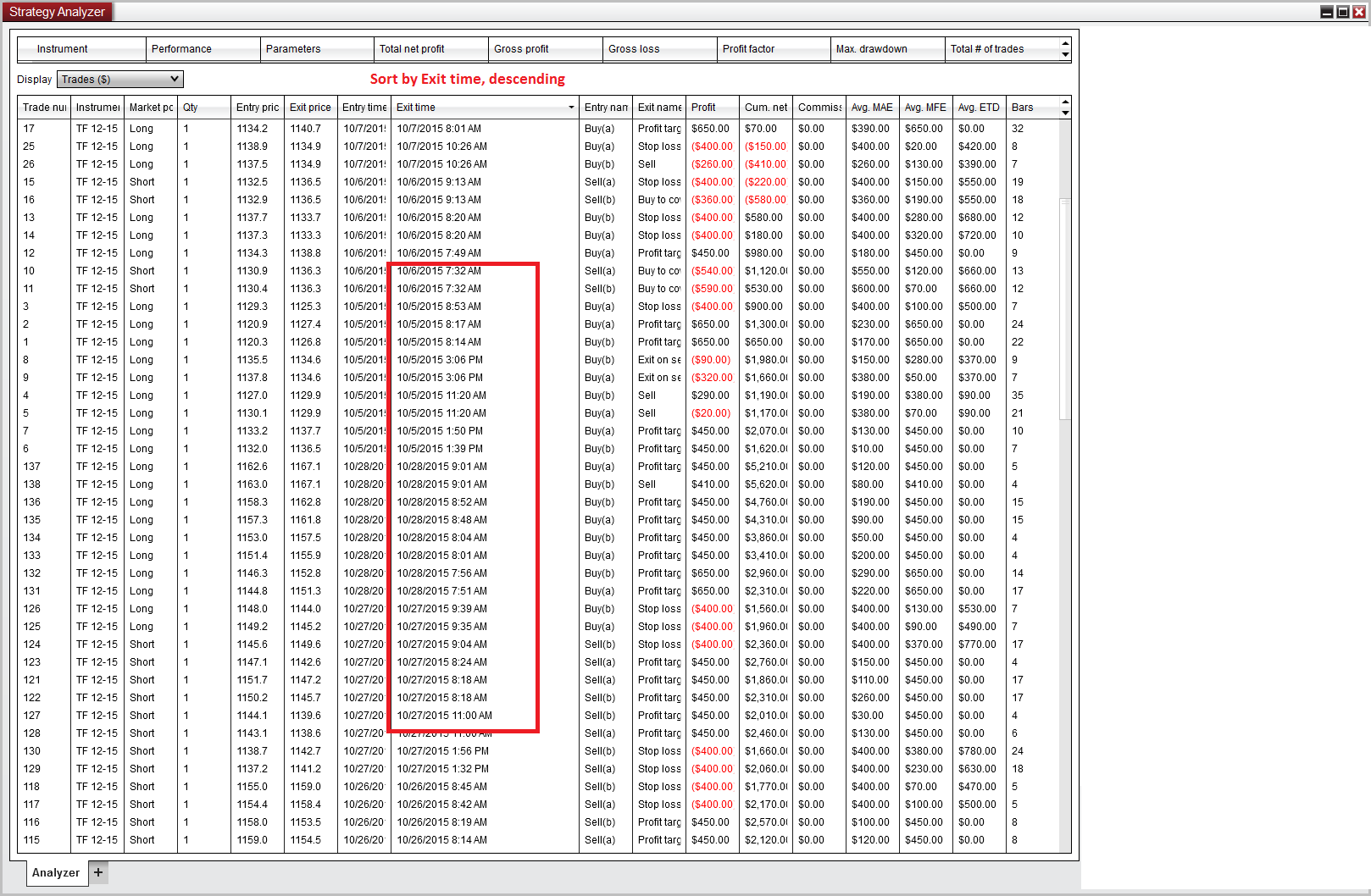Sort trades by Entry name column

tap(606, 108)
